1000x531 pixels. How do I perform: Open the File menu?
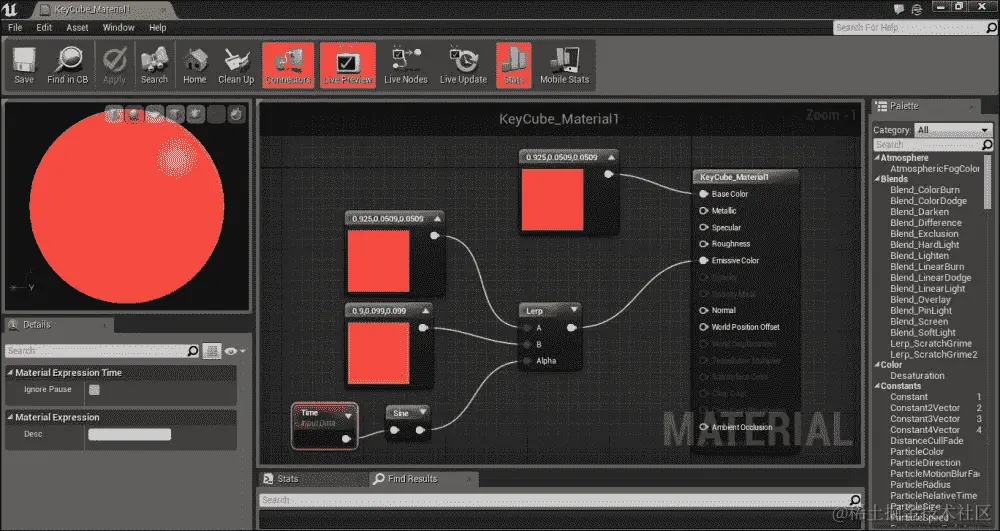click(15, 27)
